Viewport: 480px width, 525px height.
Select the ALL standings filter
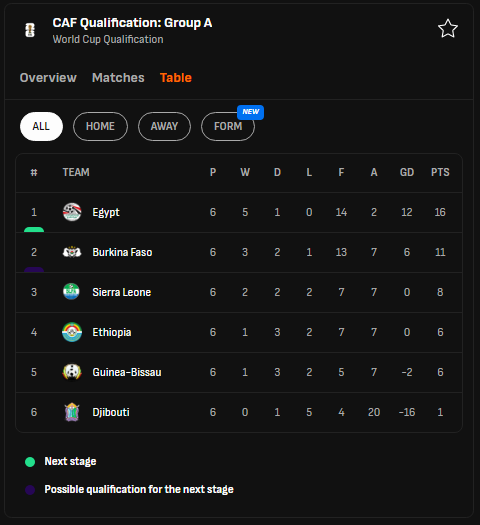click(x=41, y=126)
